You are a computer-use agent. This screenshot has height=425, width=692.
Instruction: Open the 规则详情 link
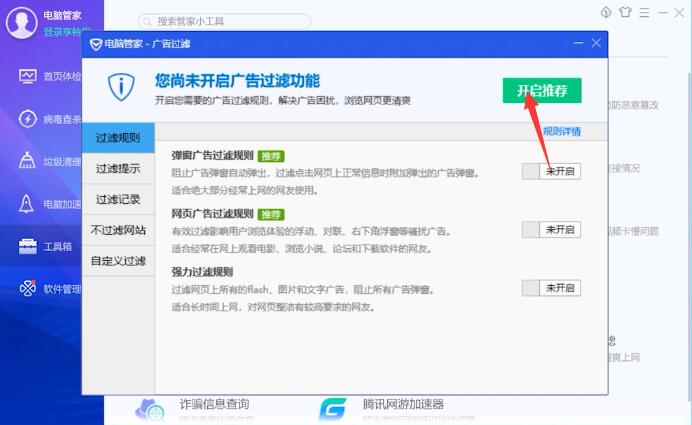[561, 131]
